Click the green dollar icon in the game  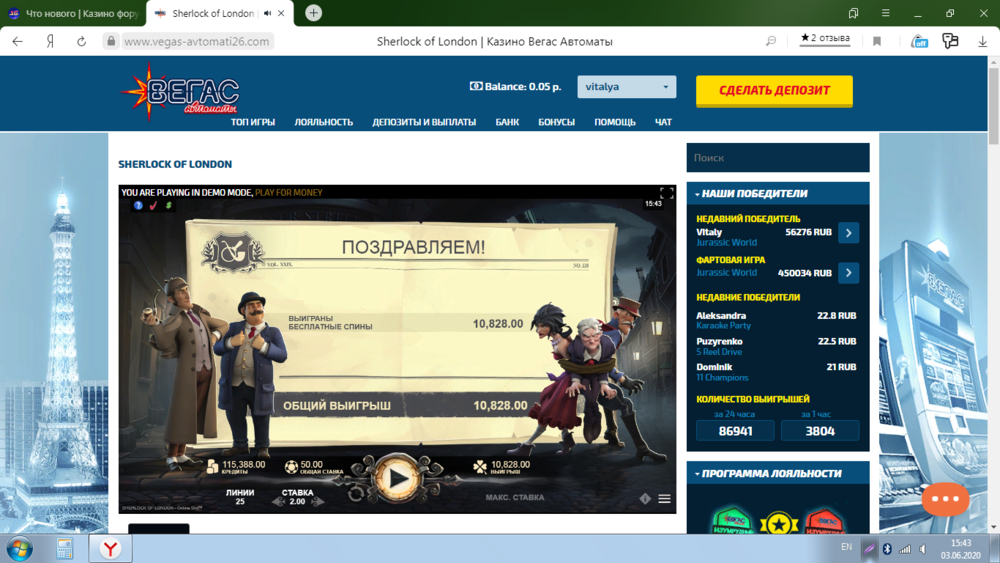168,205
